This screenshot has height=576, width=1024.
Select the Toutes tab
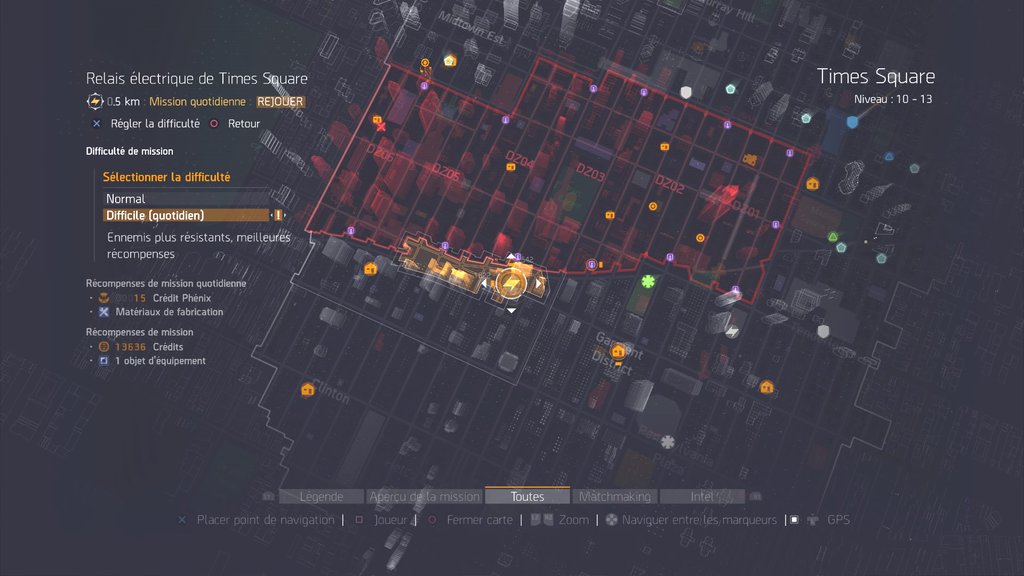click(528, 496)
